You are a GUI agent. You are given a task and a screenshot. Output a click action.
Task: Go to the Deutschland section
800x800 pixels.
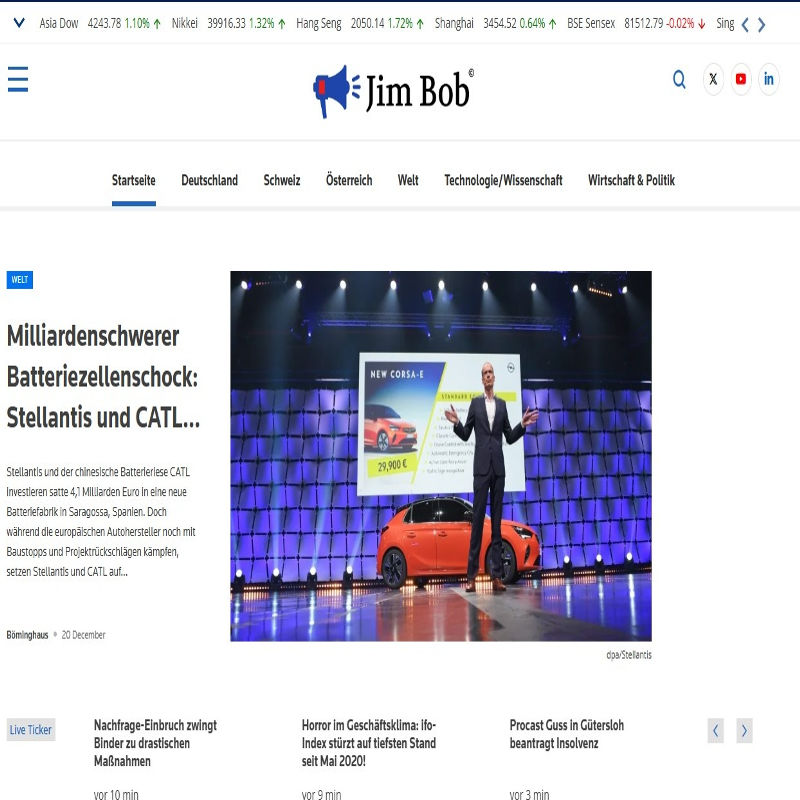209,181
